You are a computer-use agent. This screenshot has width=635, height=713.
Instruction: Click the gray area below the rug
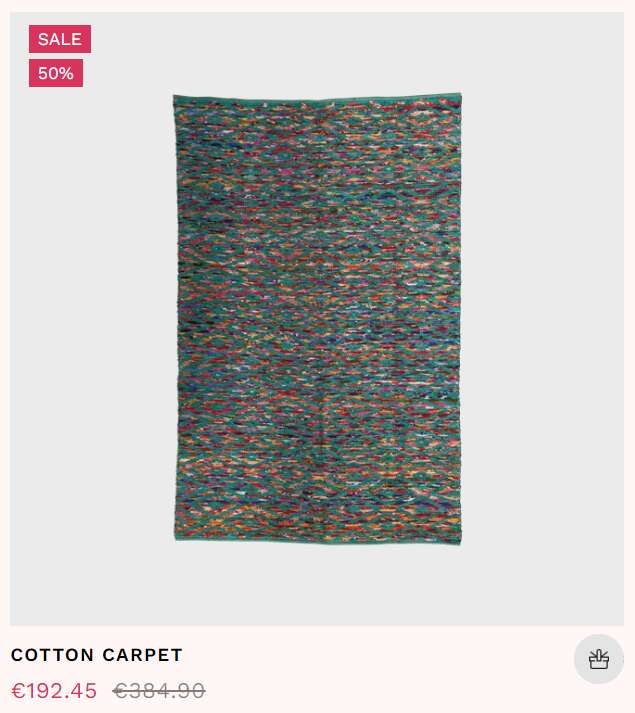coord(318,584)
